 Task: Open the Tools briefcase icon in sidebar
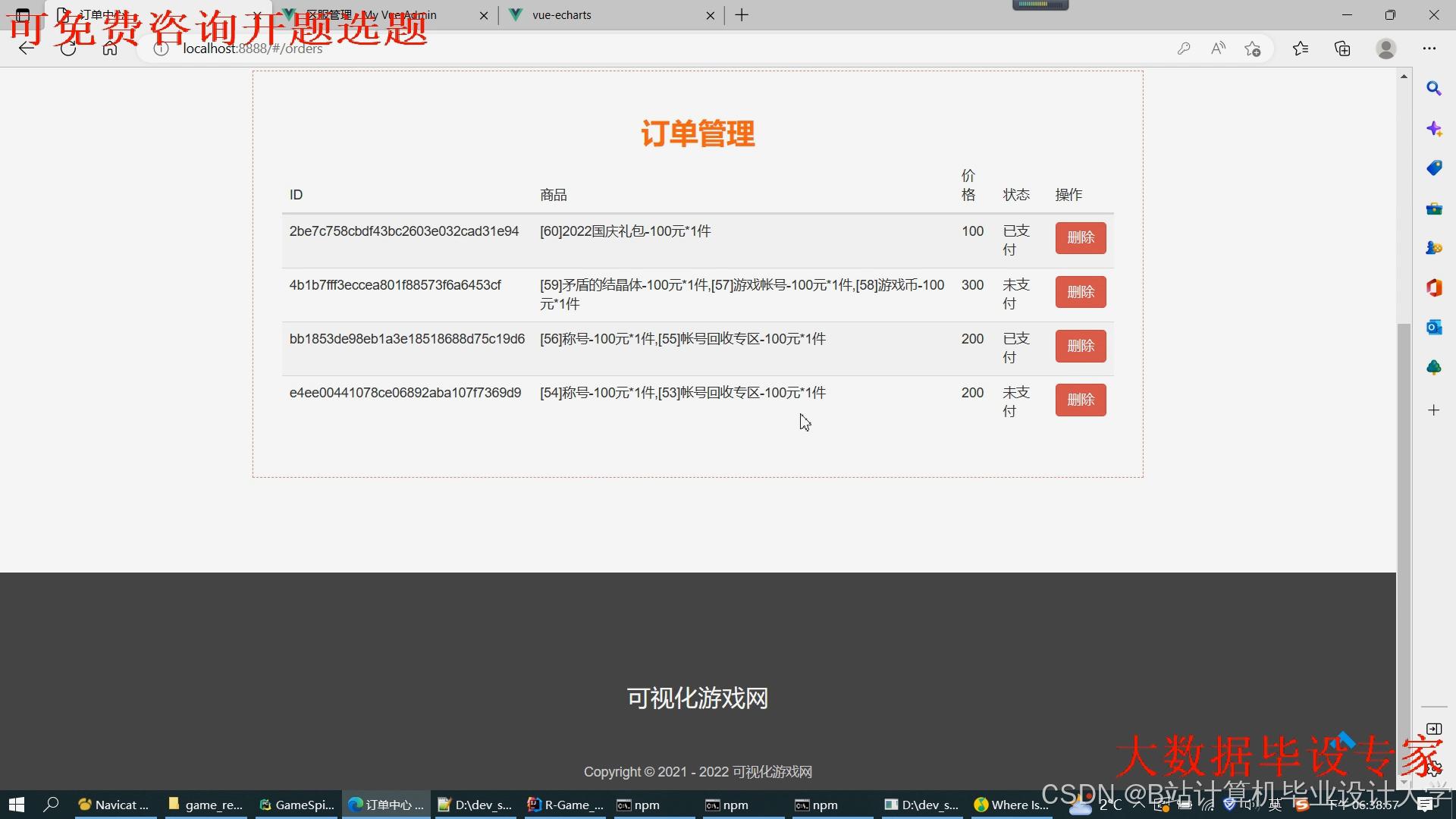(x=1433, y=208)
